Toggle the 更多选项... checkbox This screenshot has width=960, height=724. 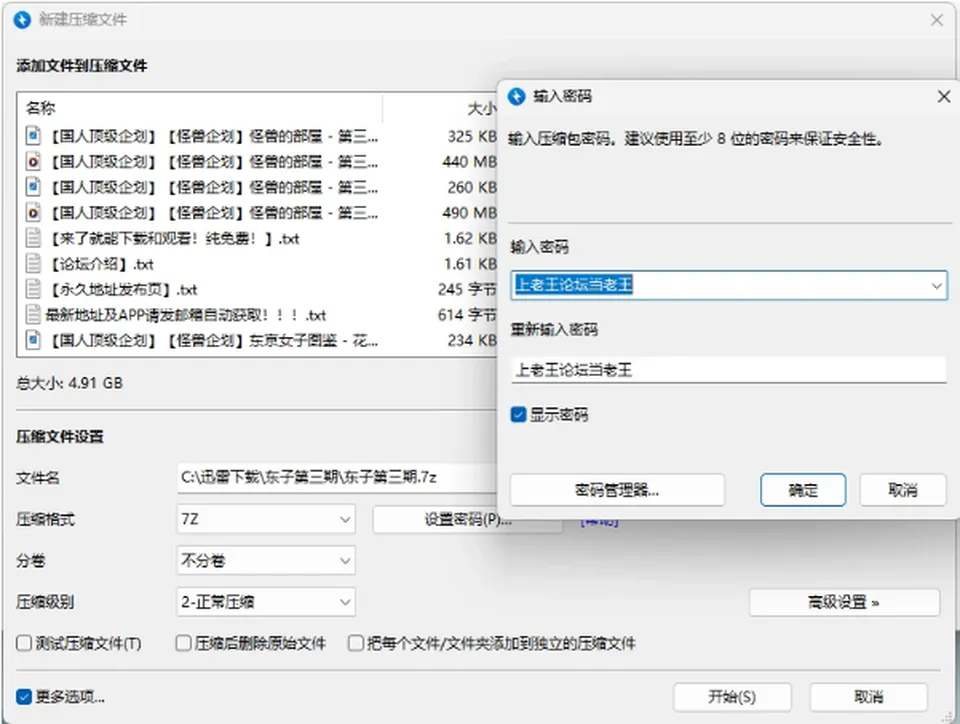[x=24, y=696]
